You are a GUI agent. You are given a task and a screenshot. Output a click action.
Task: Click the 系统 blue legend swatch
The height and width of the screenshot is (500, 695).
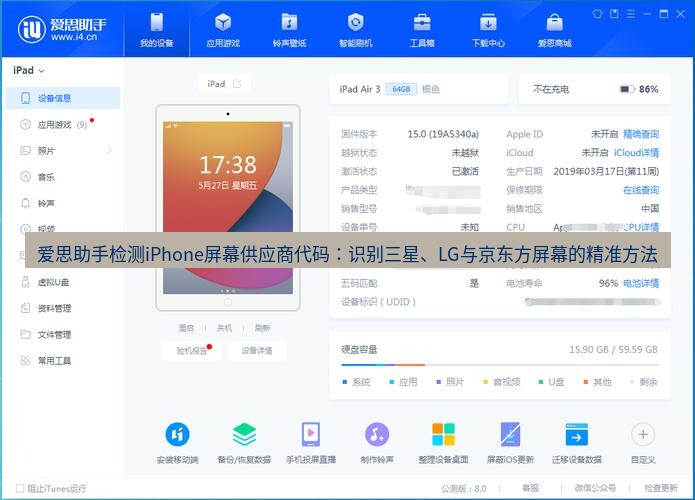(x=344, y=382)
